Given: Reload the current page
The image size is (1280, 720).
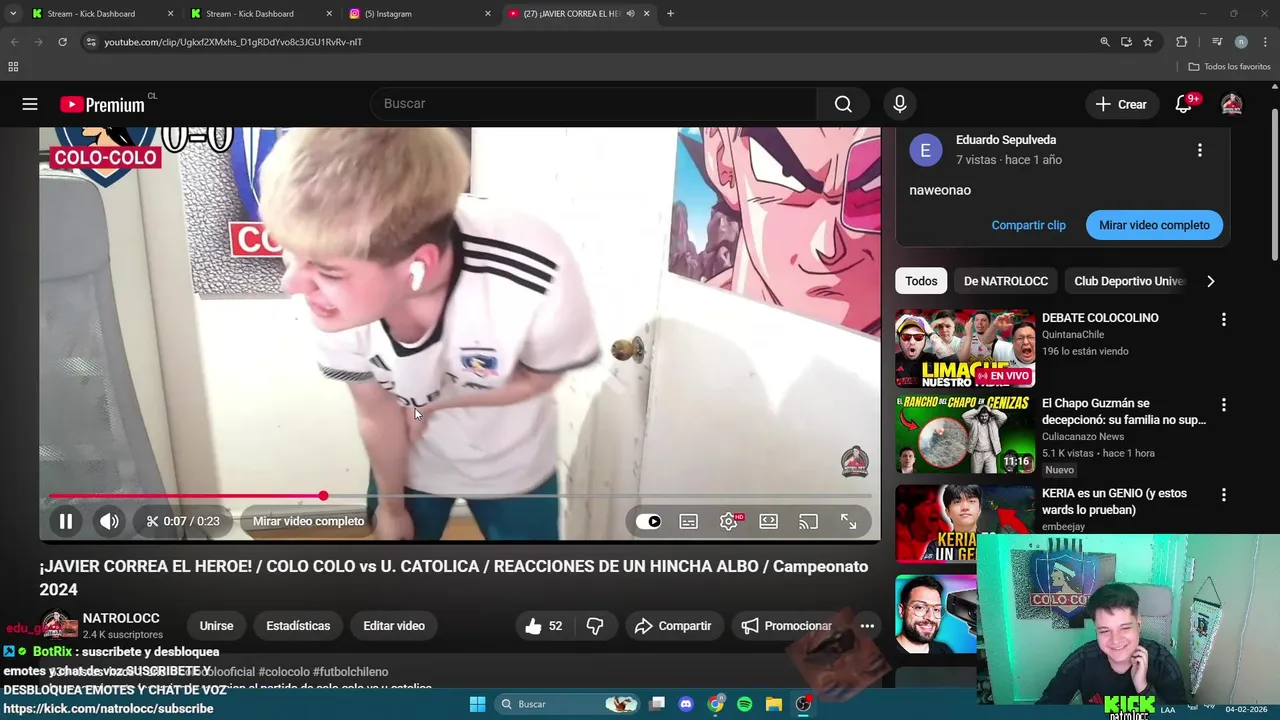Looking at the screenshot, I should point(62,42).
